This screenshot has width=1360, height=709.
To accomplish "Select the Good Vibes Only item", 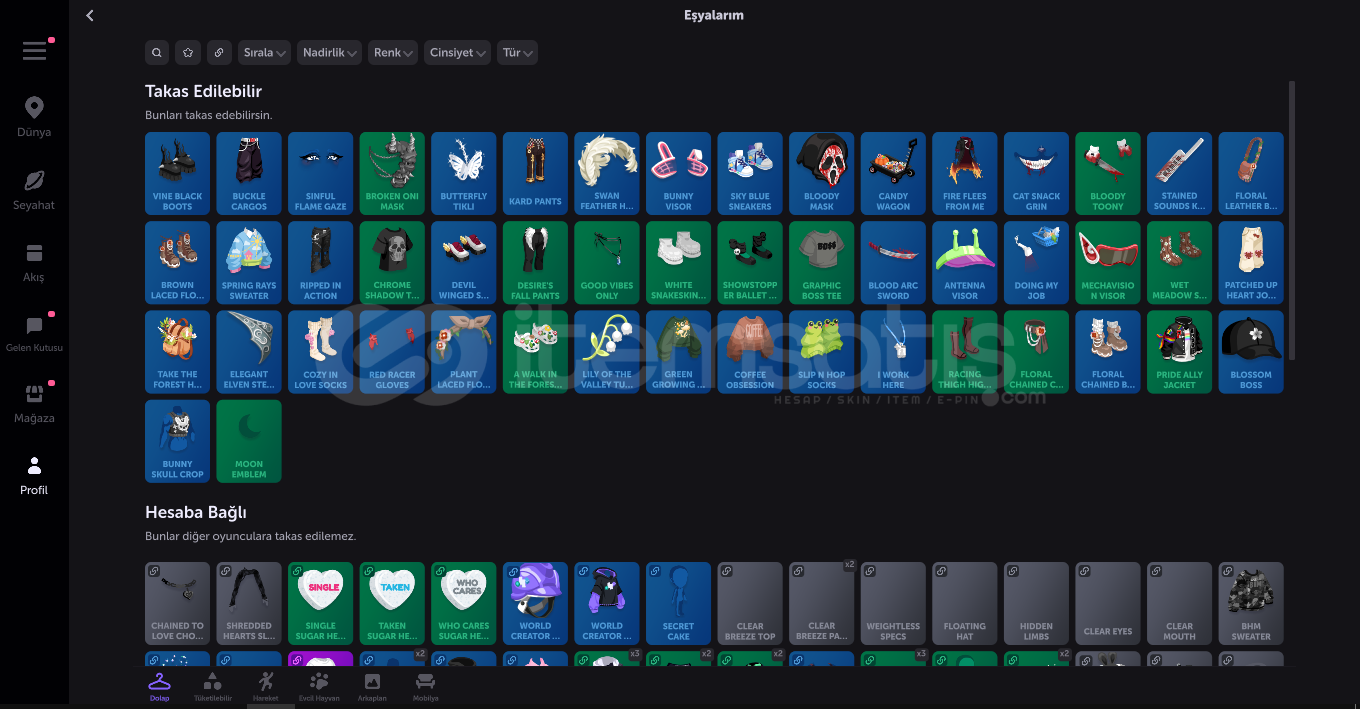I will [x=607, y=262].
